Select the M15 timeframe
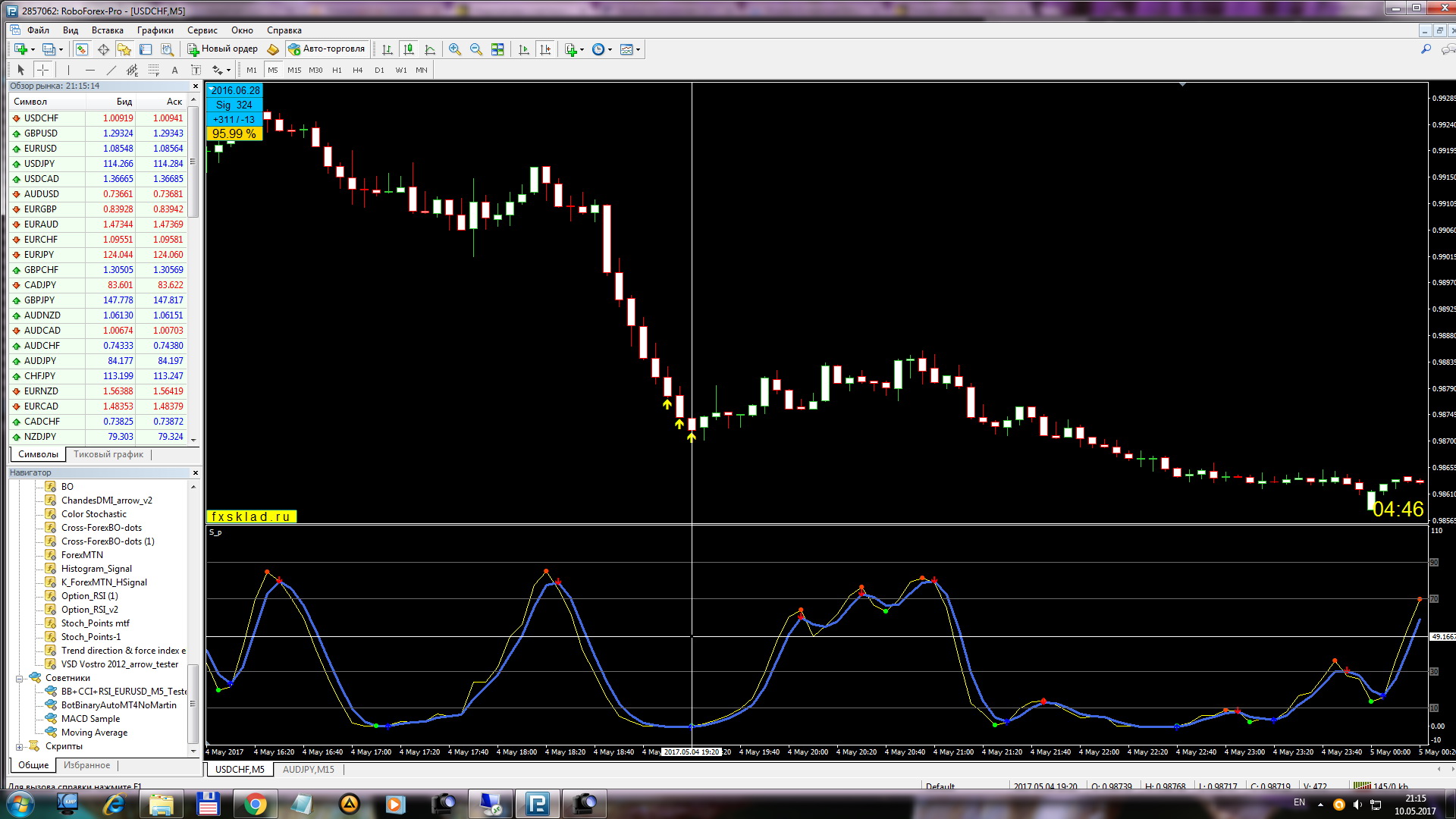Screen dimensions: 1456x819 (x=294, y=70)
